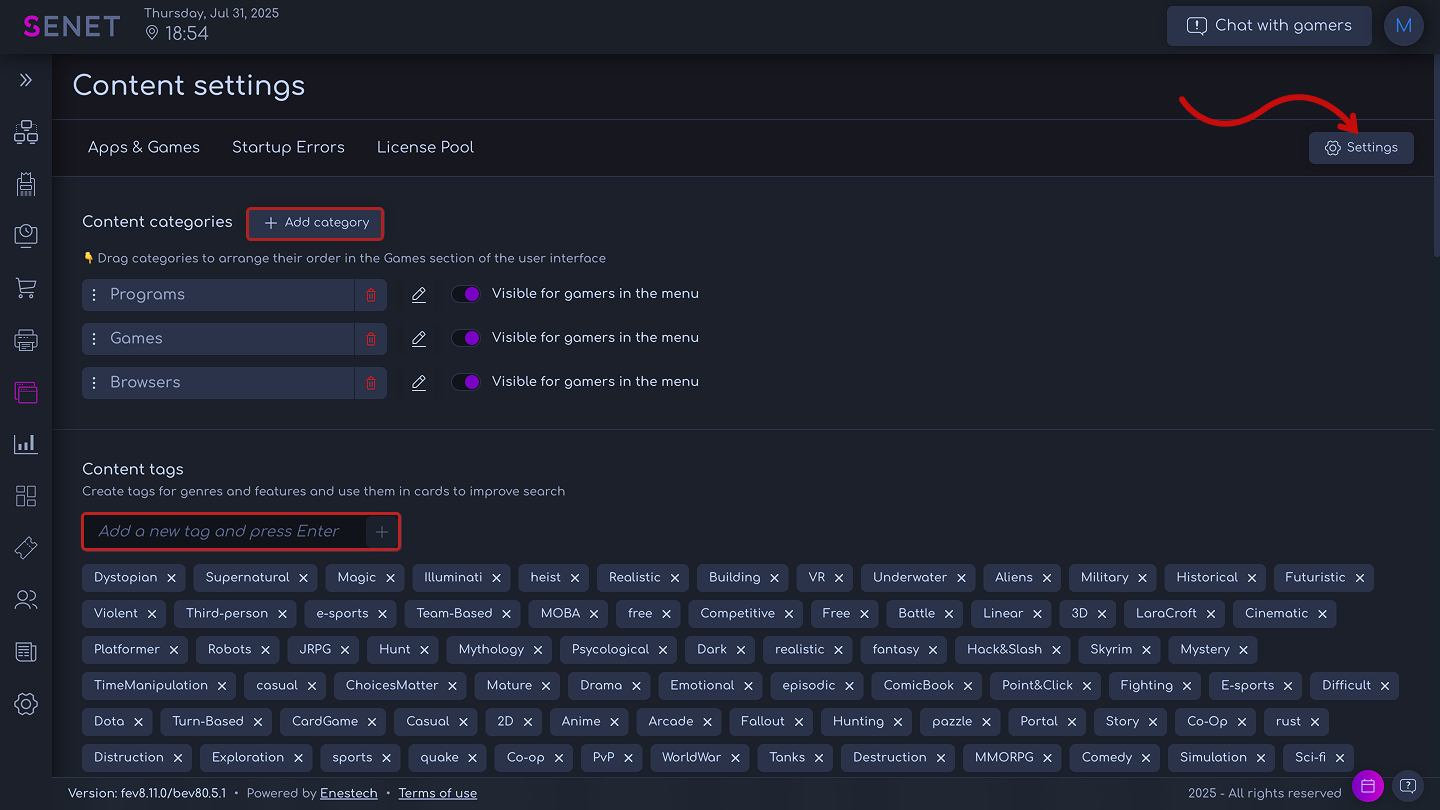Viewport: 1440px width, 810px height.
Task: Open the statistics bar chart sidebar icon
Action: [26, 444]
